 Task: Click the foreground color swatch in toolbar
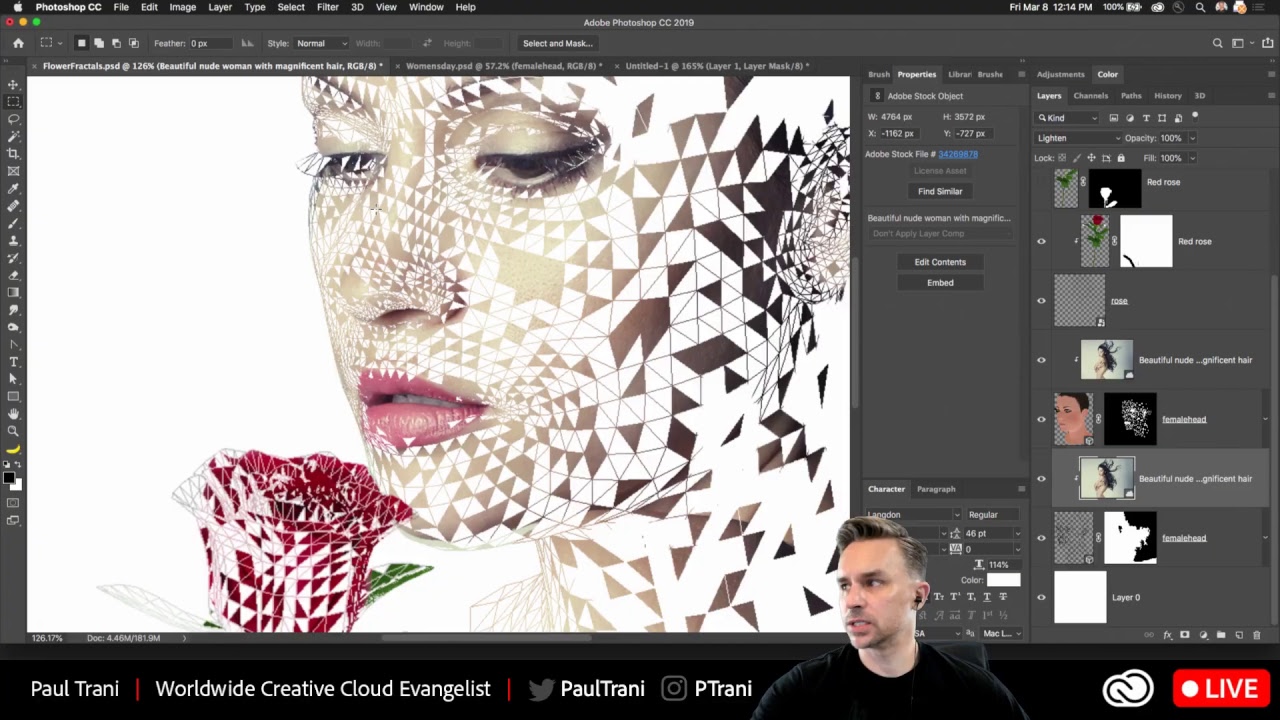[x=10, y=478]
